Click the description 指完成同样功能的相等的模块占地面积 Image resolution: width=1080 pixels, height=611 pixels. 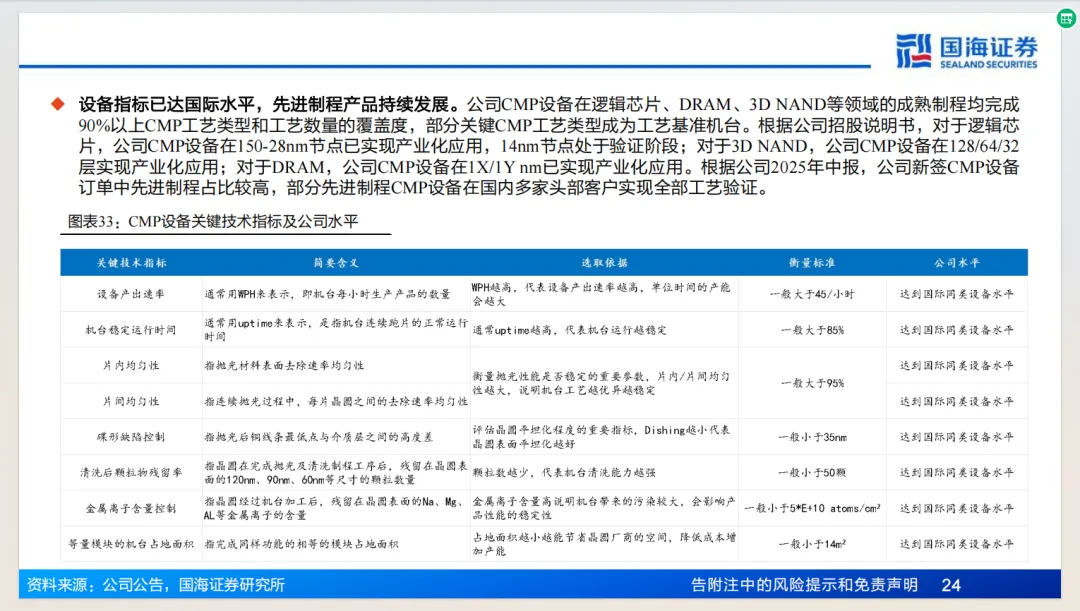tap(301, 544)
